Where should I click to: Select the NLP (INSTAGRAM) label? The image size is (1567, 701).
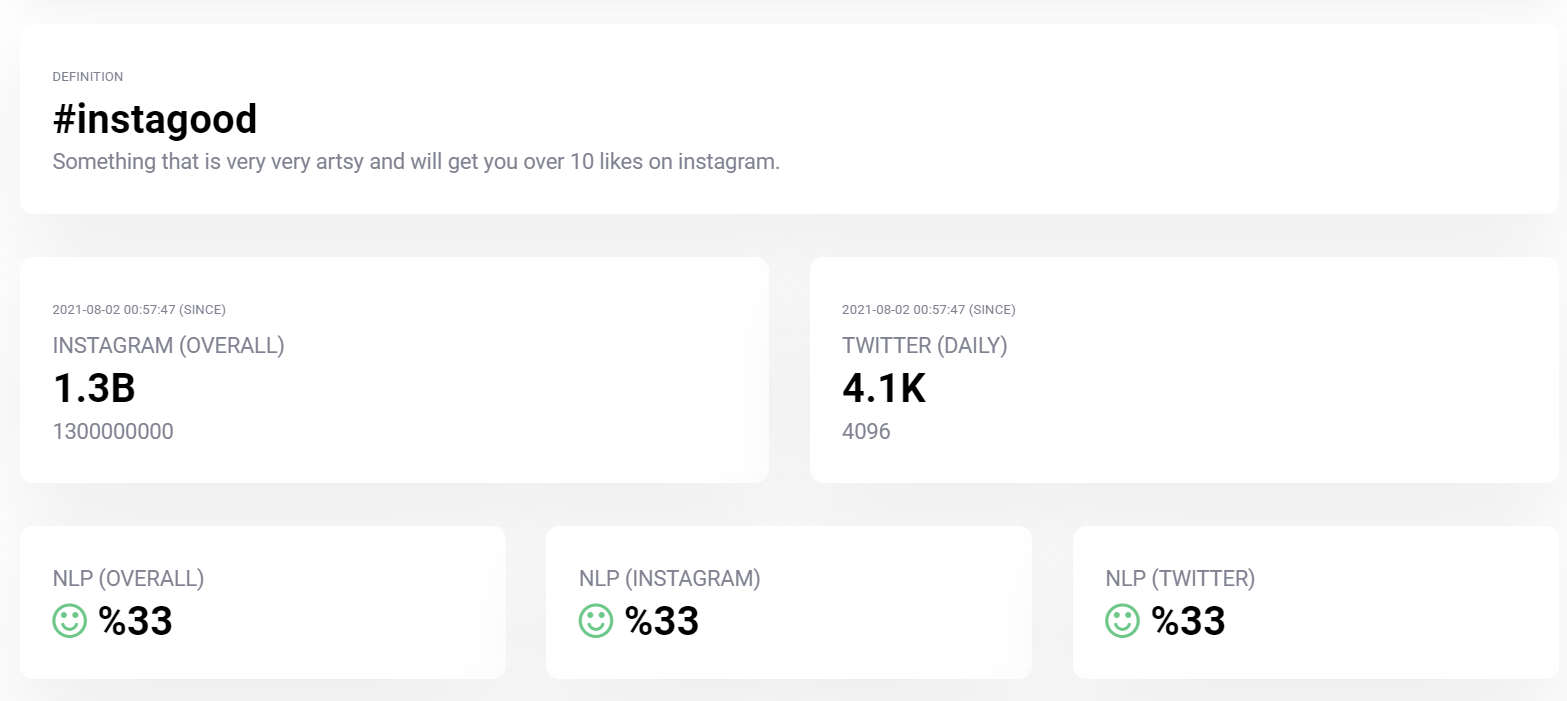click(670, 578)
